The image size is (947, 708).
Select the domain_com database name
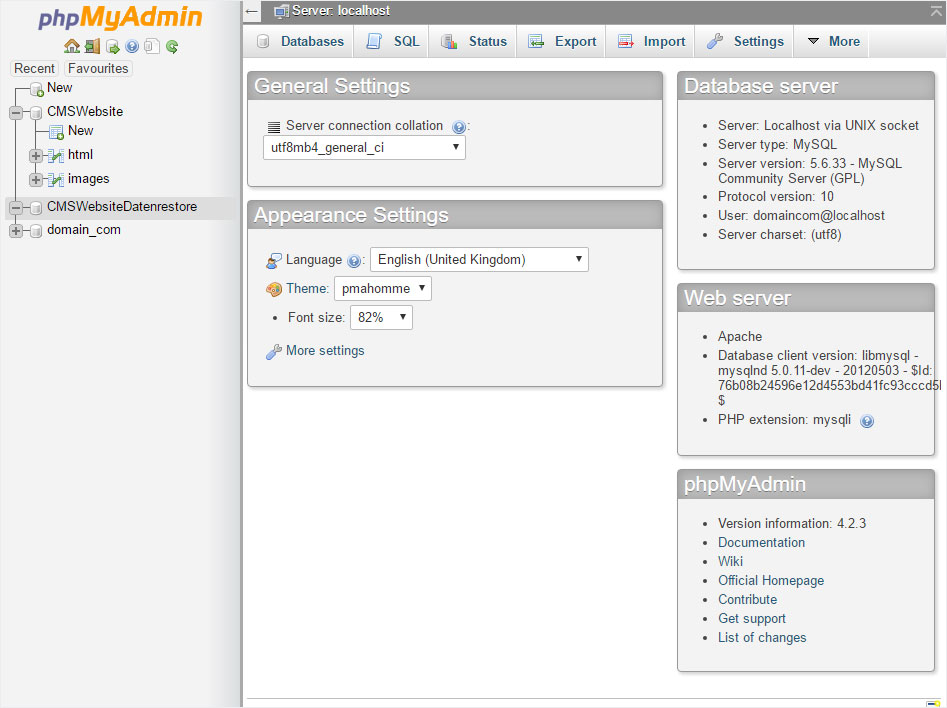tap(84, 230)
